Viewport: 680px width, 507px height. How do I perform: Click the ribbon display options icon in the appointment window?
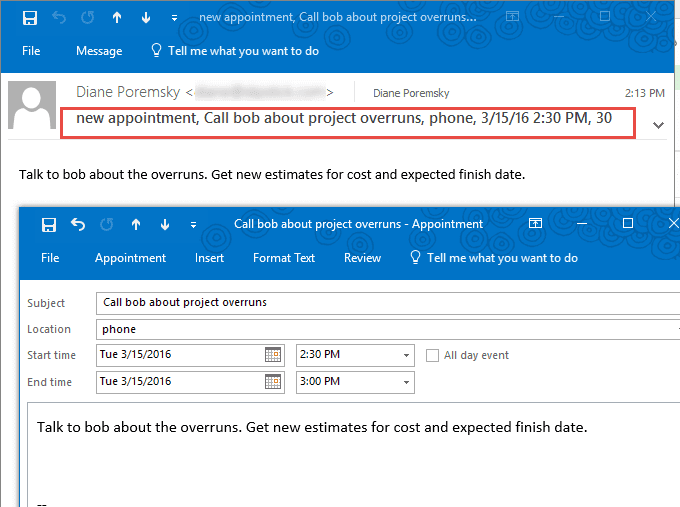(x=536, y=224)
